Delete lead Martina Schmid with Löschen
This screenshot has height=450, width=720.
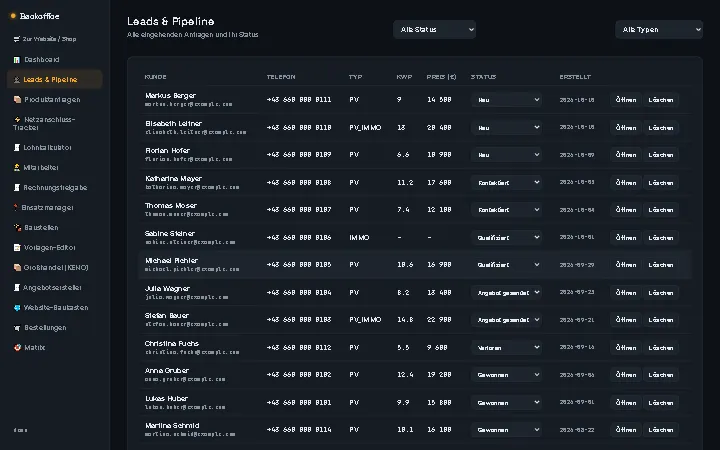point(661,430)
